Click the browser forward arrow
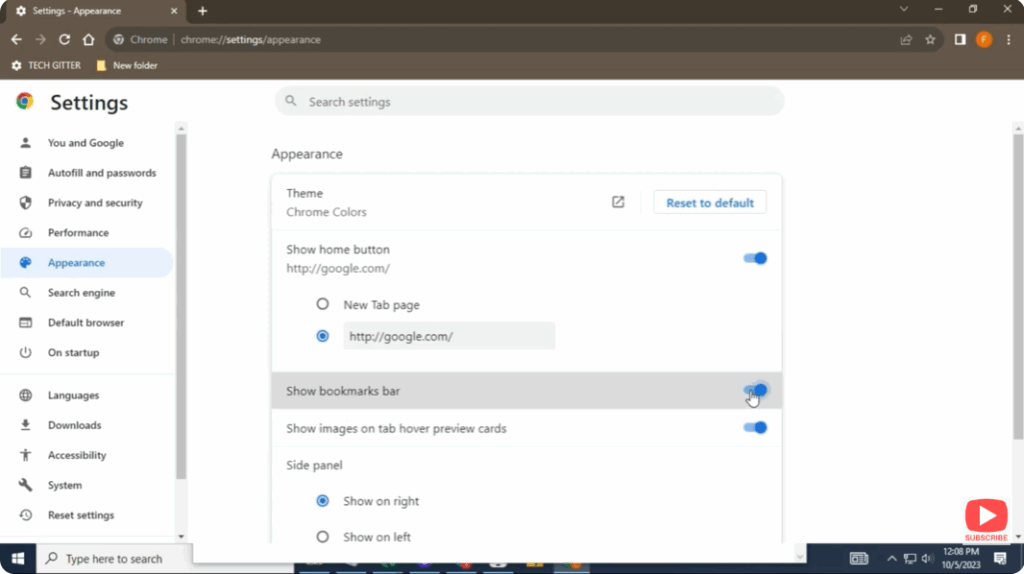This screenshot has height=574, width=1024. tap(40, 40)
